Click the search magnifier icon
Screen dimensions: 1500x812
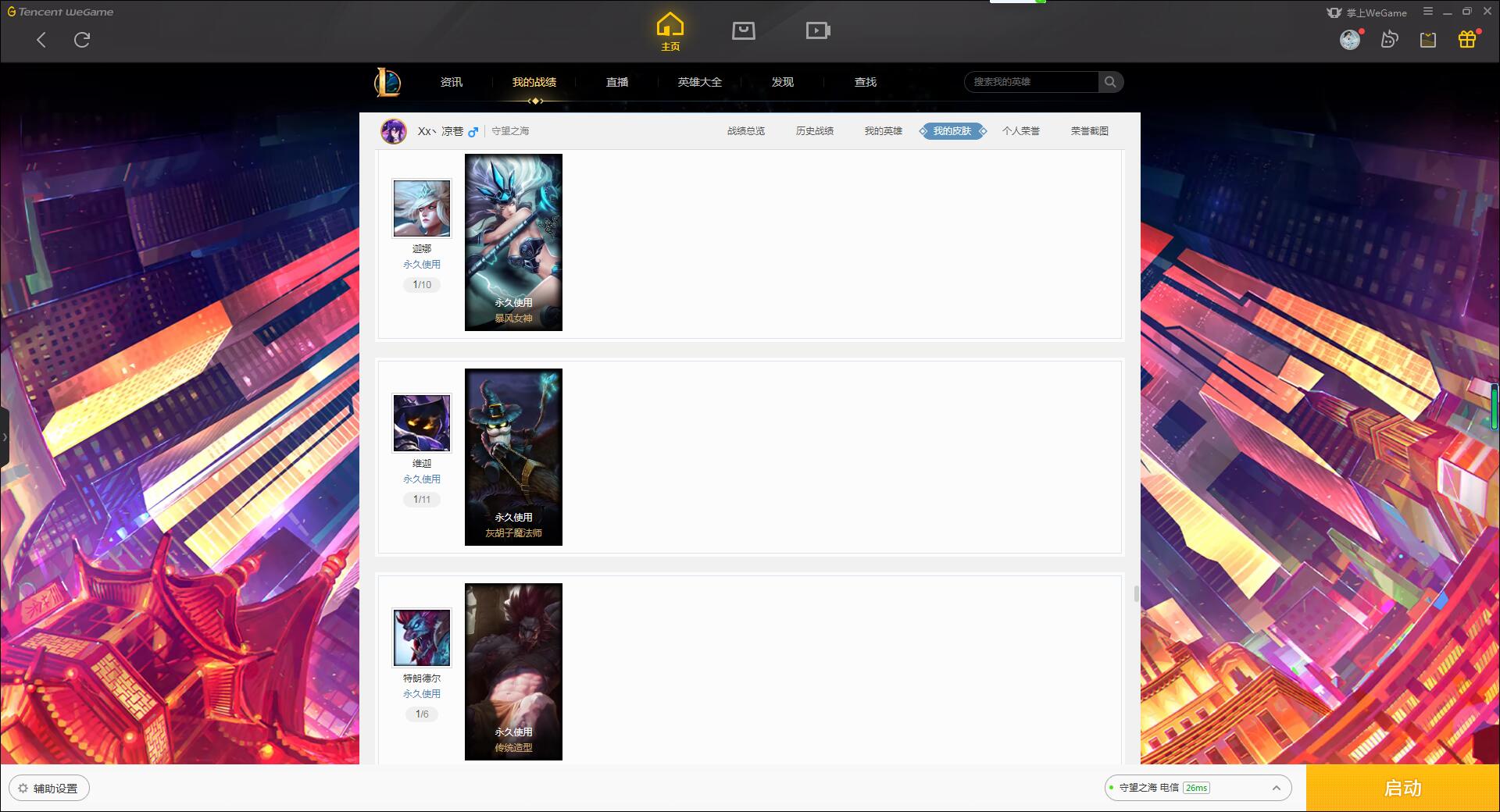[x=1110, y=82]
